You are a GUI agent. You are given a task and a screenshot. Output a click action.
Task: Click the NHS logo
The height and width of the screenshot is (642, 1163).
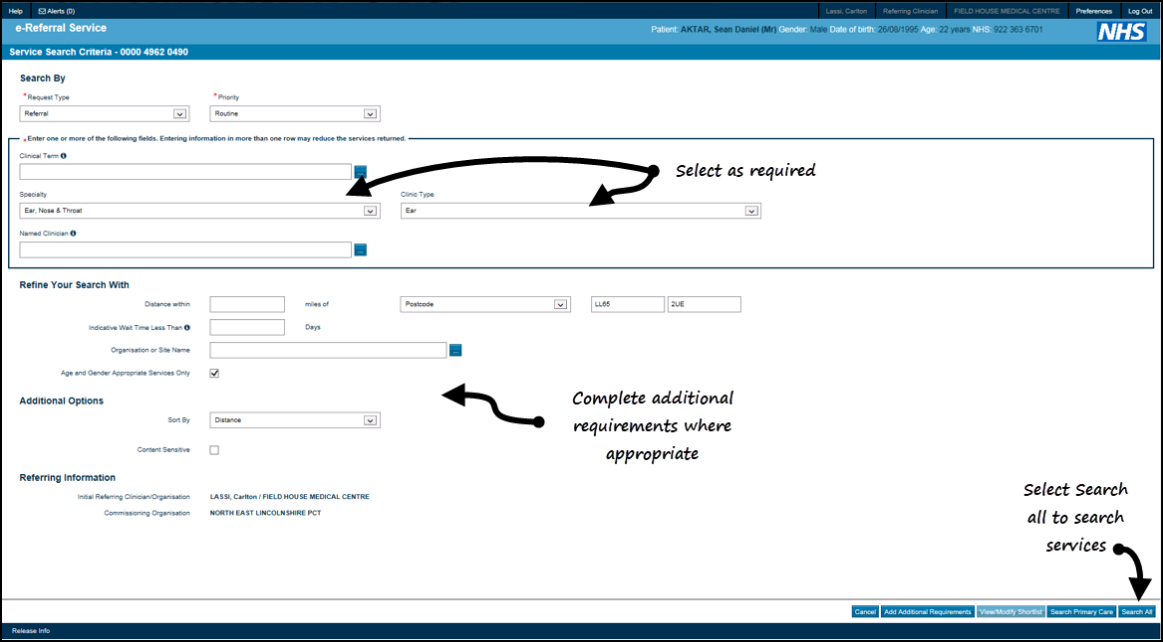[x=1122, y=32]
